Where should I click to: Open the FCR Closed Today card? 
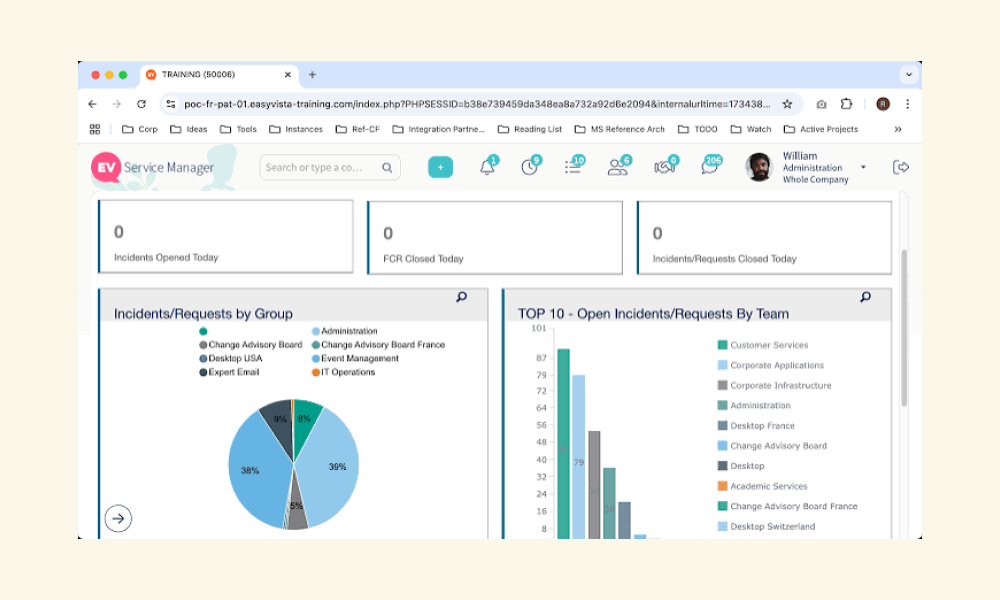(x=495, y=238)
